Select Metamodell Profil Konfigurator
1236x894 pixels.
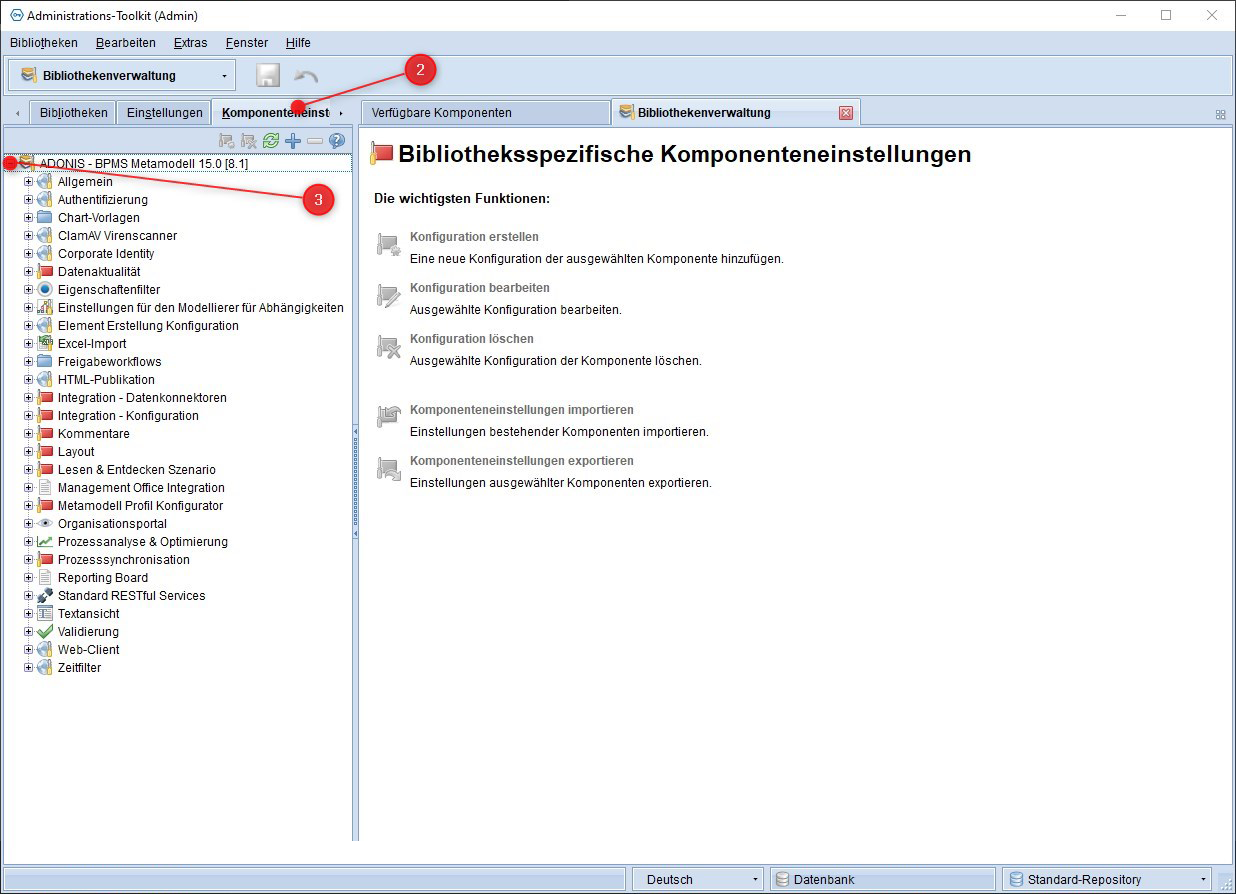point(141,506)
